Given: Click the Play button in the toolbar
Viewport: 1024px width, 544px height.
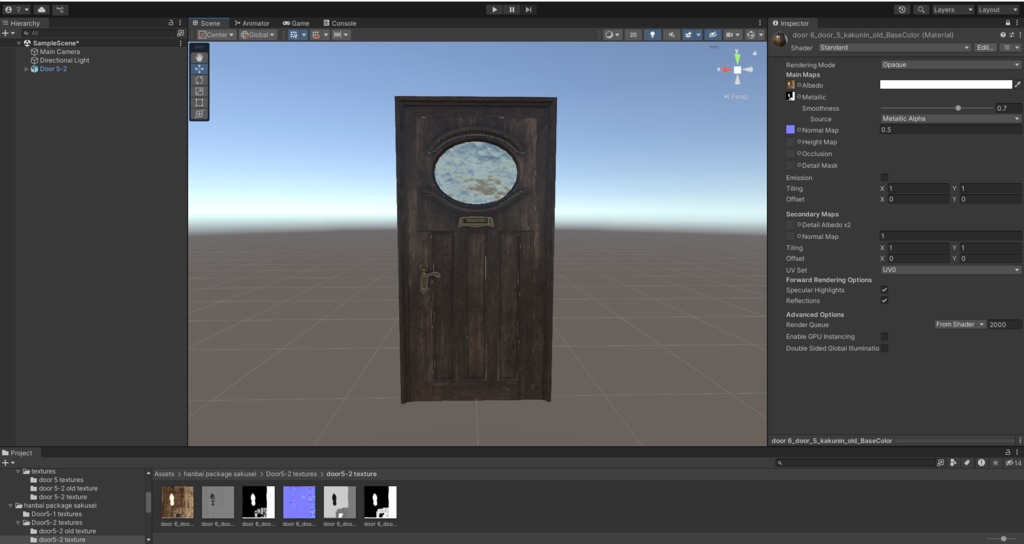Looking at the screenshot, I should pyautogui.click(x=494, y=10).
